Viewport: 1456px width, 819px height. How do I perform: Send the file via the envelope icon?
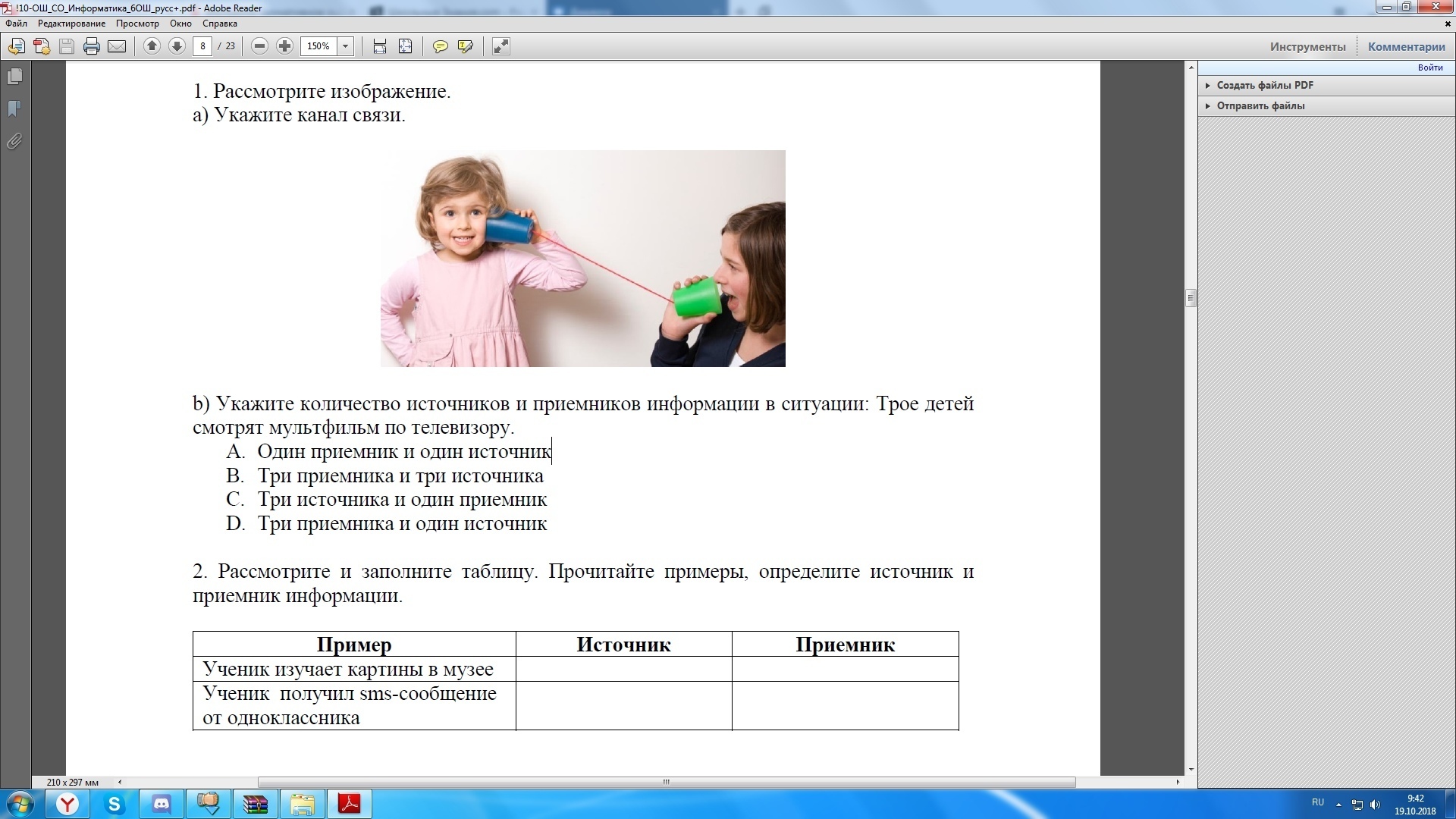(117, 47)
